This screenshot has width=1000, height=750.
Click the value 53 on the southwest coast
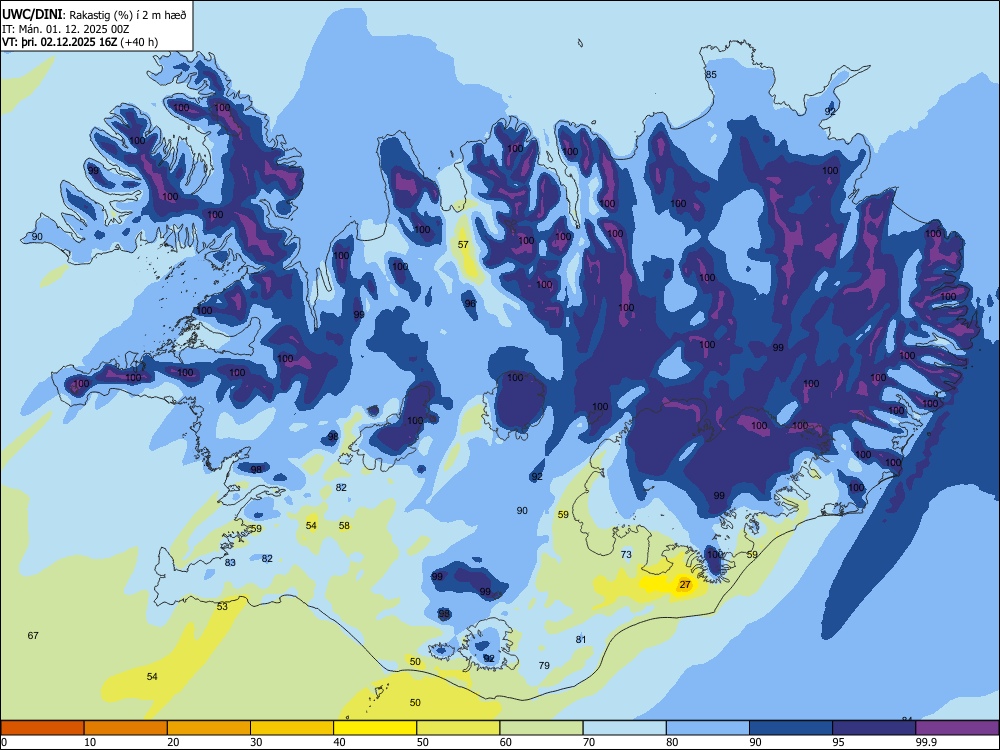pos(222,606)
